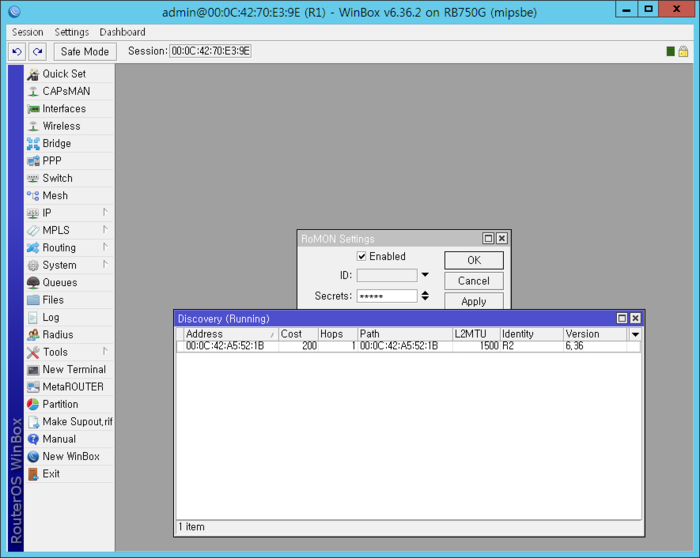The width and height of the screenshot is (700, 558).
Task: Open the Log window
Action: [x=69, y=317]
